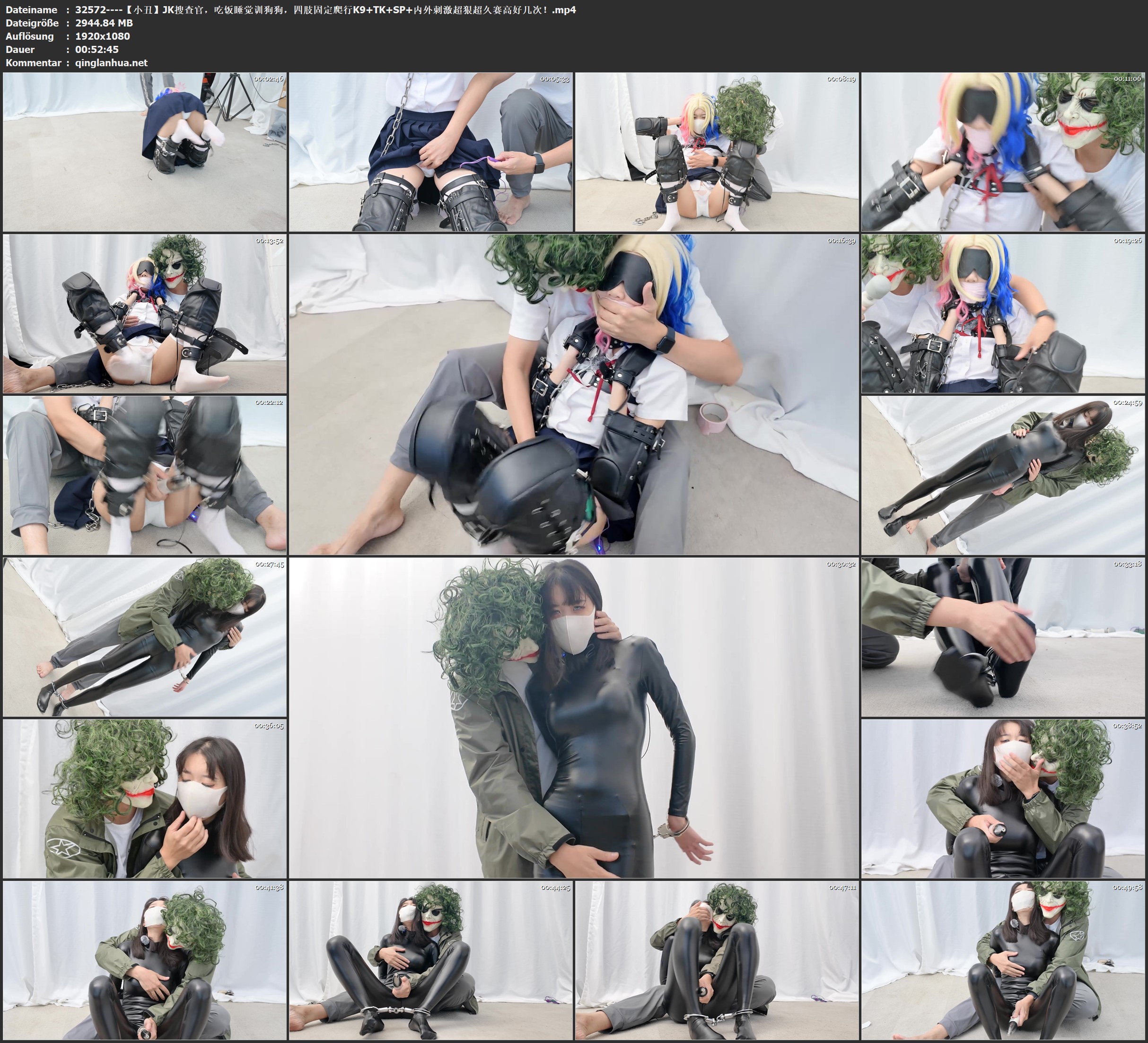The height and width of the screenshot is (1043, 1148).
Task: Open the large frame at 00:16:39
Action: pos(573,394)
